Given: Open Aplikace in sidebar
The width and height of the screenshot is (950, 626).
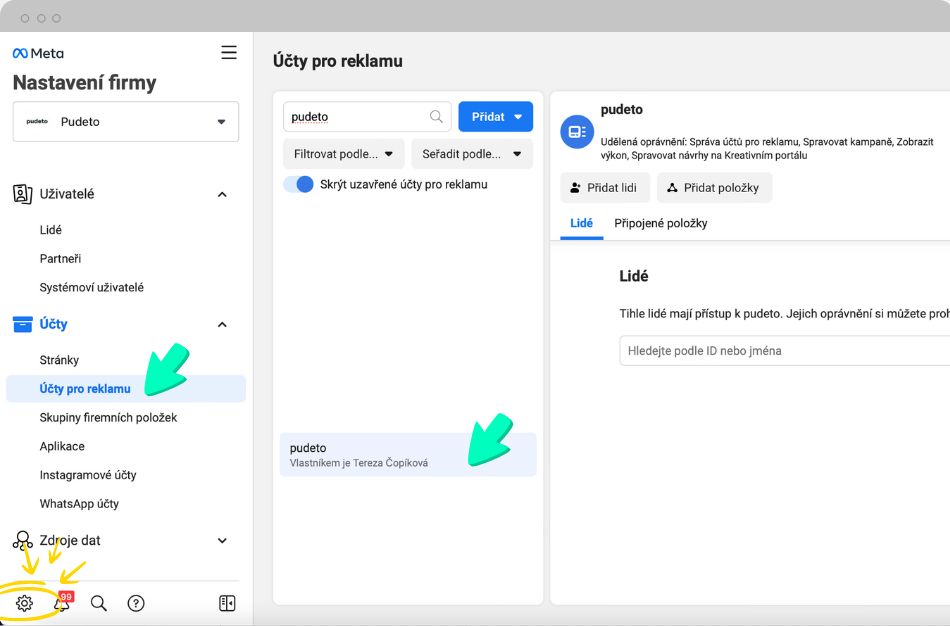Looking at the screenshot, I should (62, 446).
